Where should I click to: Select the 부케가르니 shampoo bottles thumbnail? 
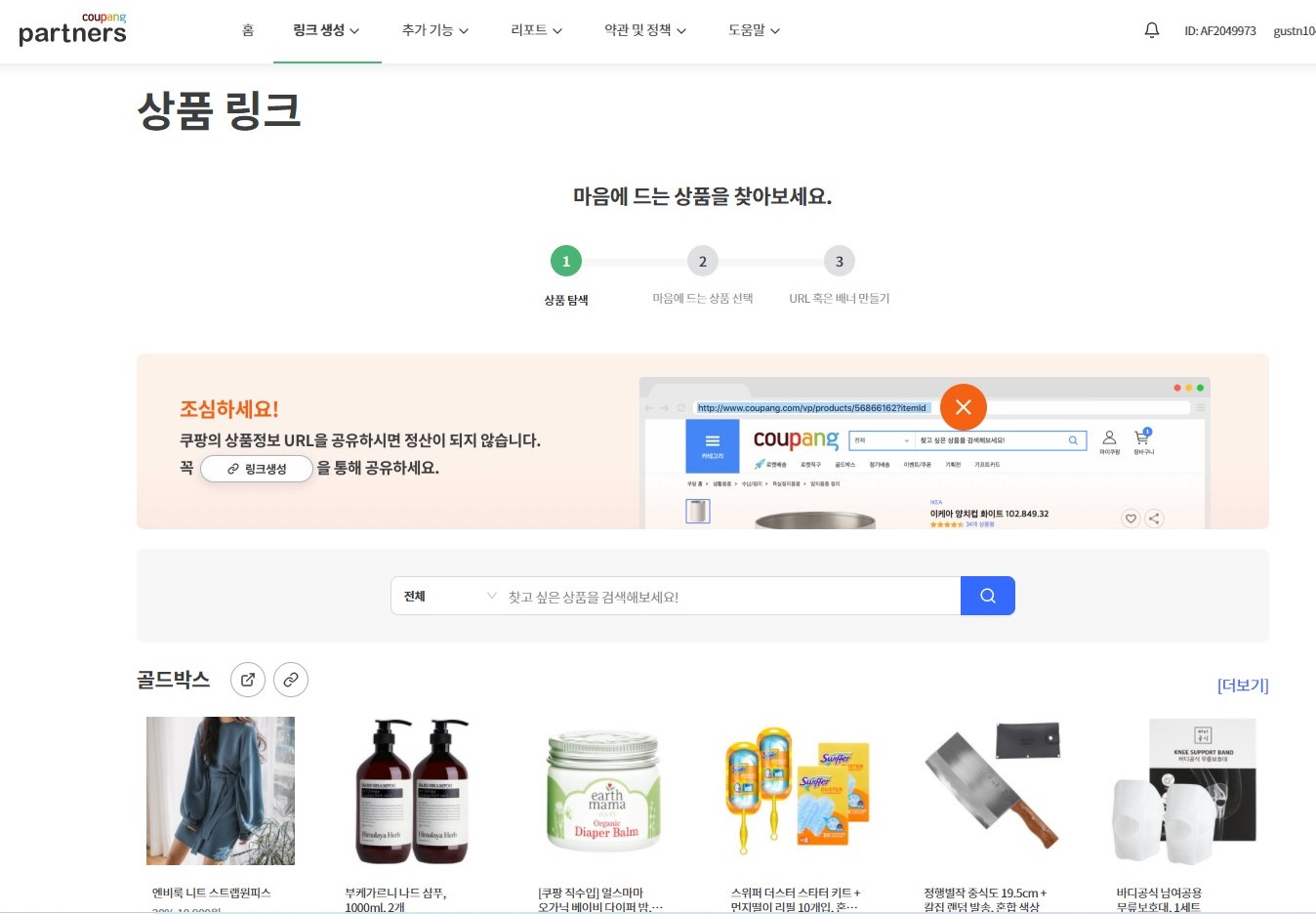pyautogui.click(x=413, y=791)
